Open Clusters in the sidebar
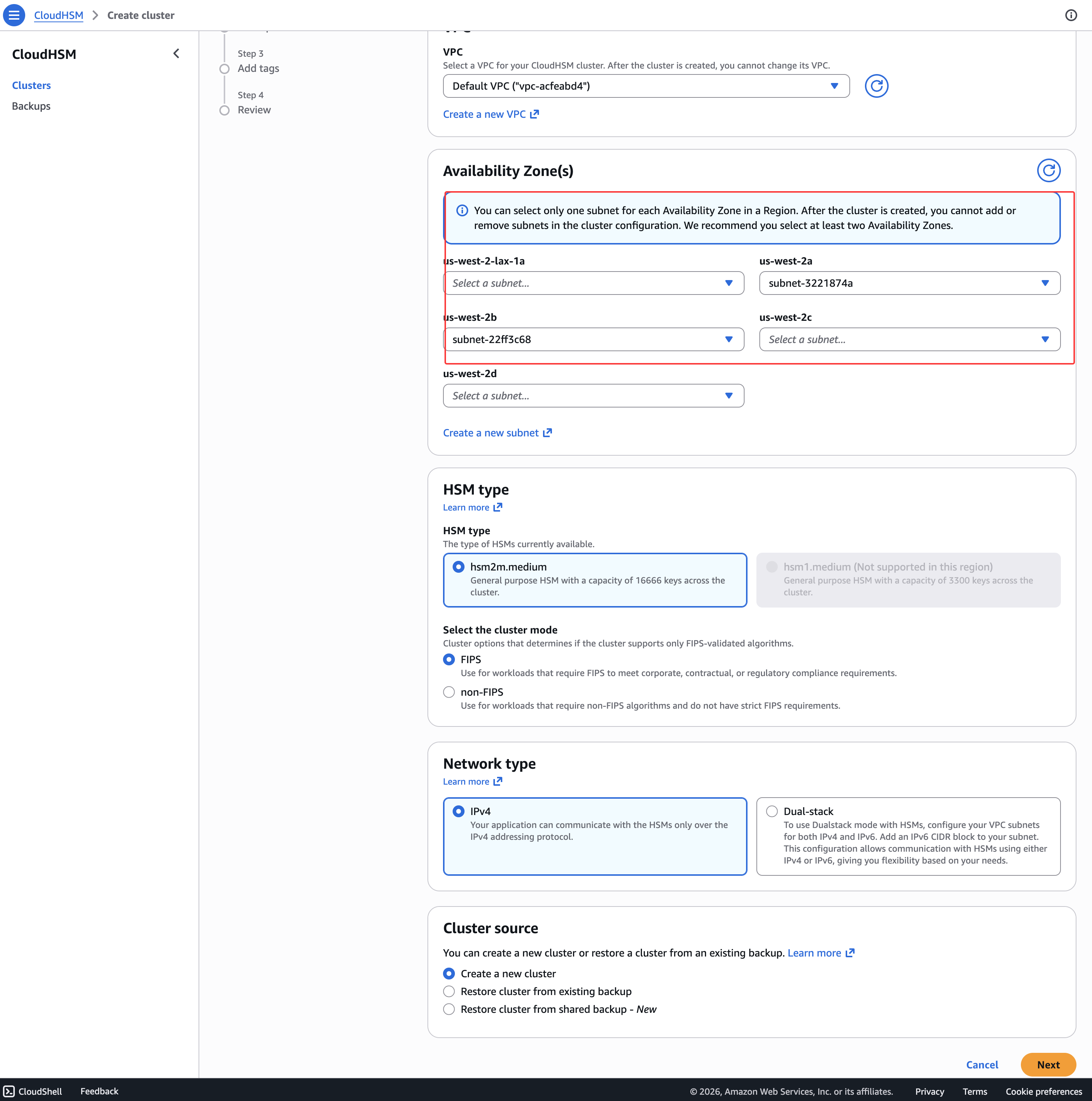 31,86
